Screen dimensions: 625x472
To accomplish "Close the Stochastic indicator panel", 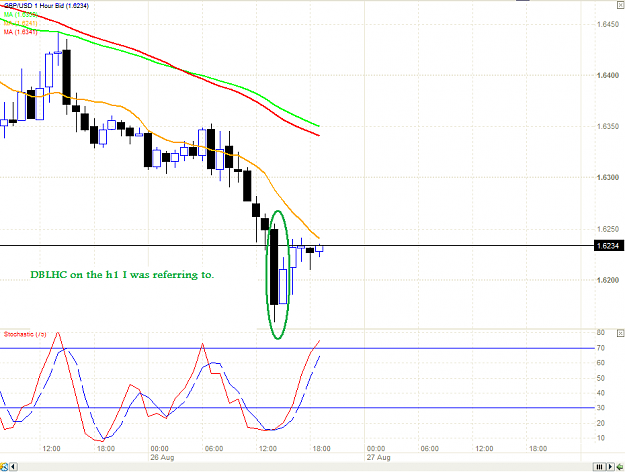I will coord(621,333).
